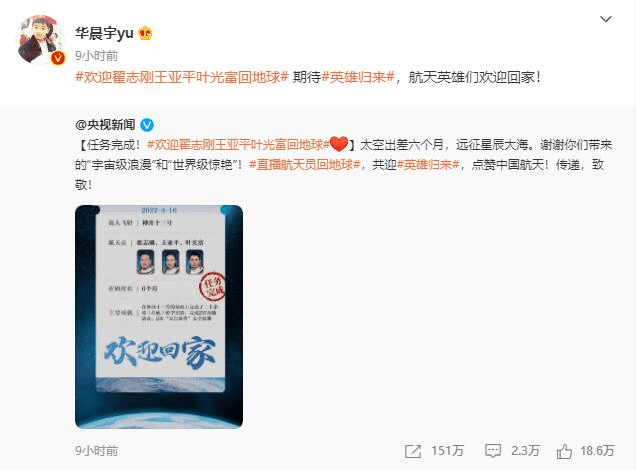Screen dimensions: 636x470
Task: Click the comment bubble icon
Action: click(493, 451)
